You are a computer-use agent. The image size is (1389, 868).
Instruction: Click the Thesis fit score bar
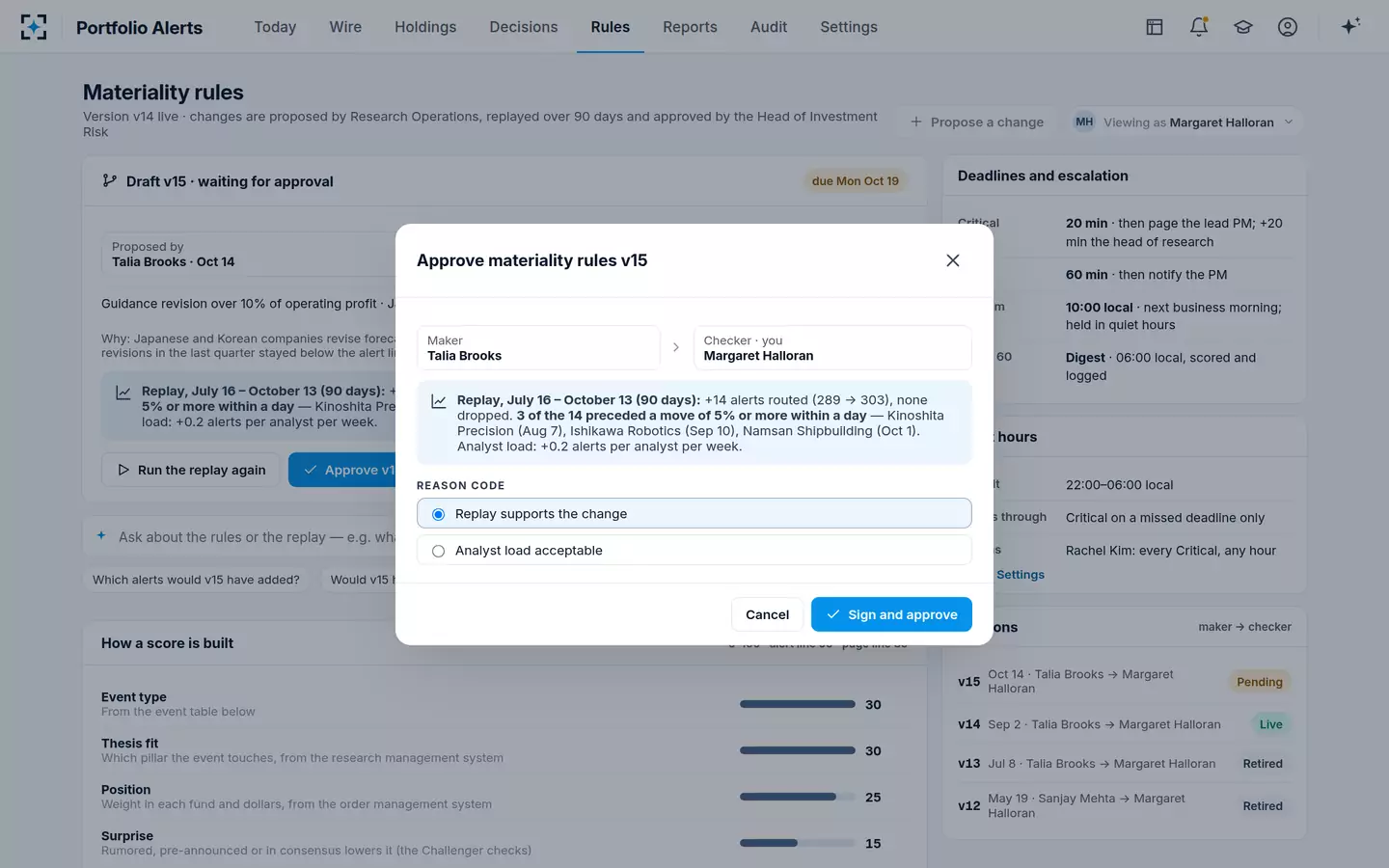tap(797, 750)
